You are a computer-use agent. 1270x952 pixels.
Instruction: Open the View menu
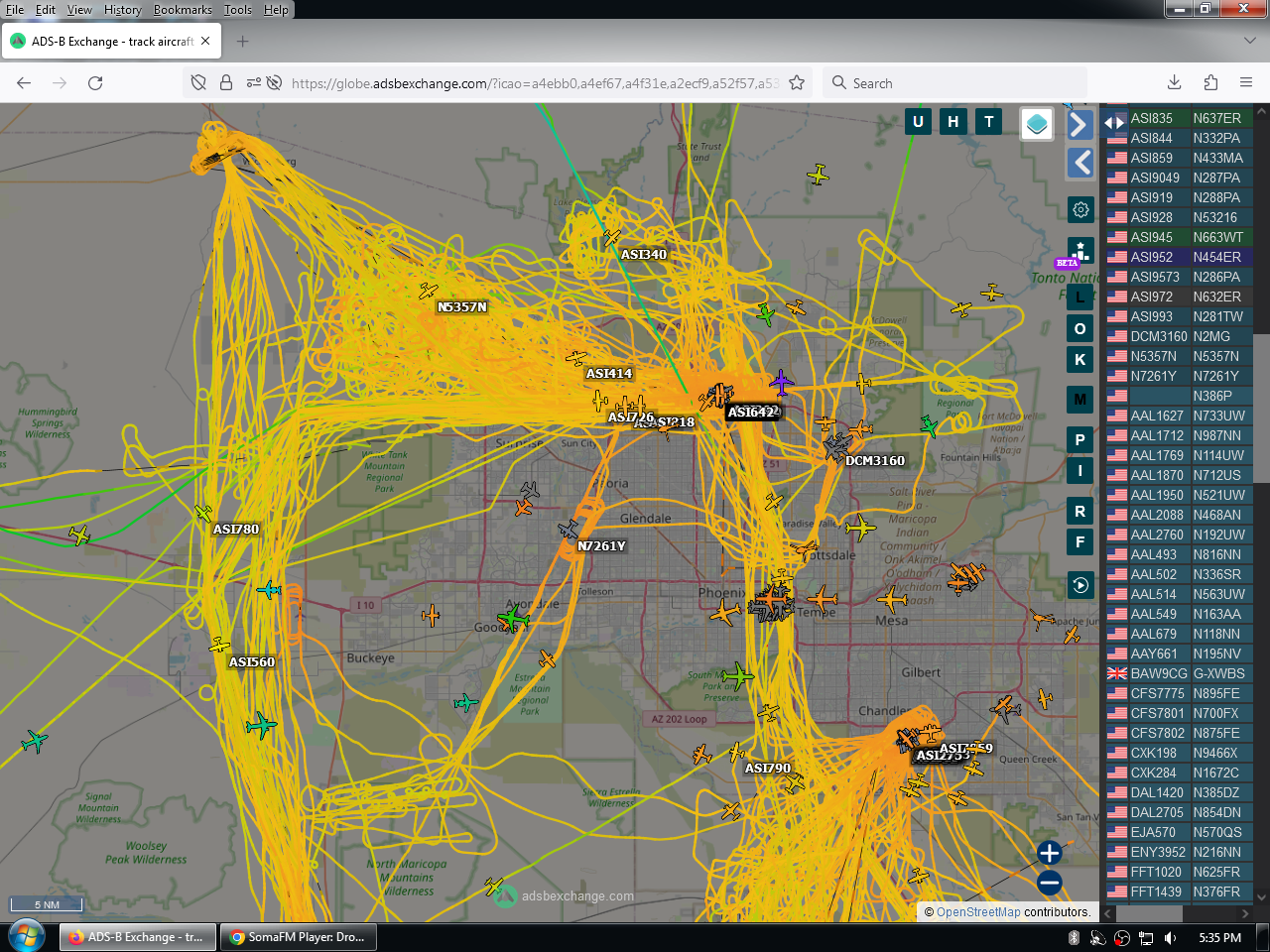pos(79,10)
